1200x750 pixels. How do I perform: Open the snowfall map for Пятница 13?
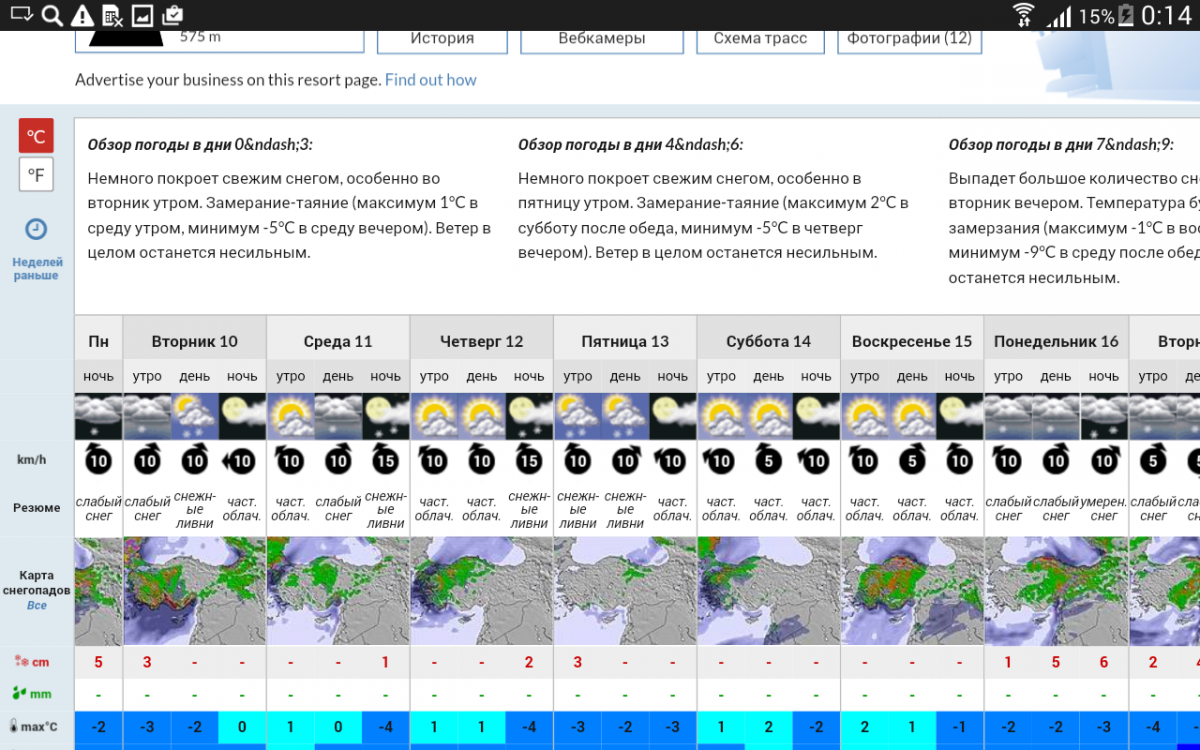pyautogui.click(x=625, y=591)
